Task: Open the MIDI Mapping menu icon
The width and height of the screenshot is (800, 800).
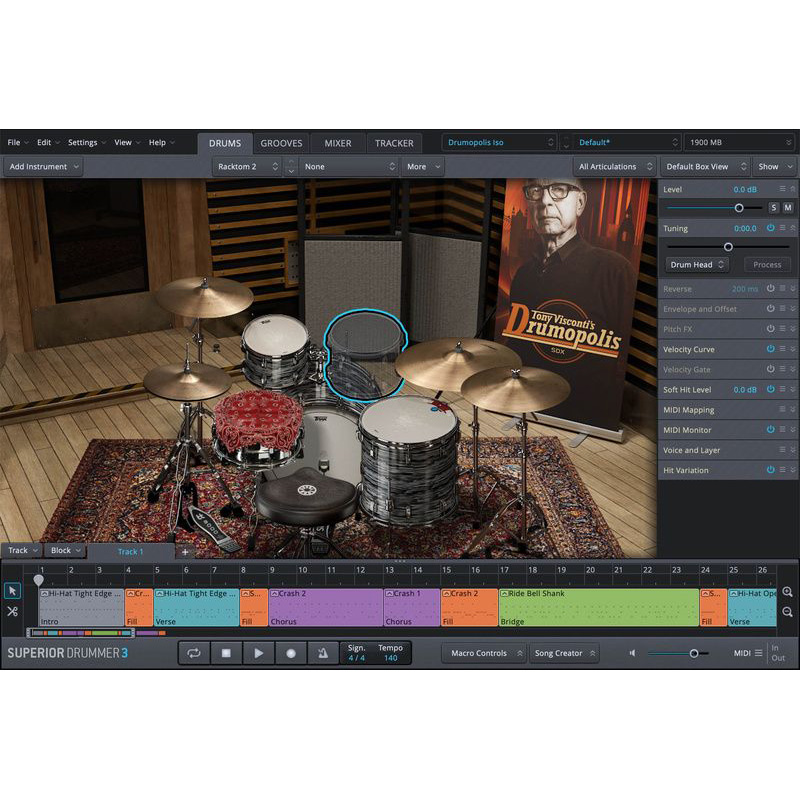Action: (x=783, y=409)
